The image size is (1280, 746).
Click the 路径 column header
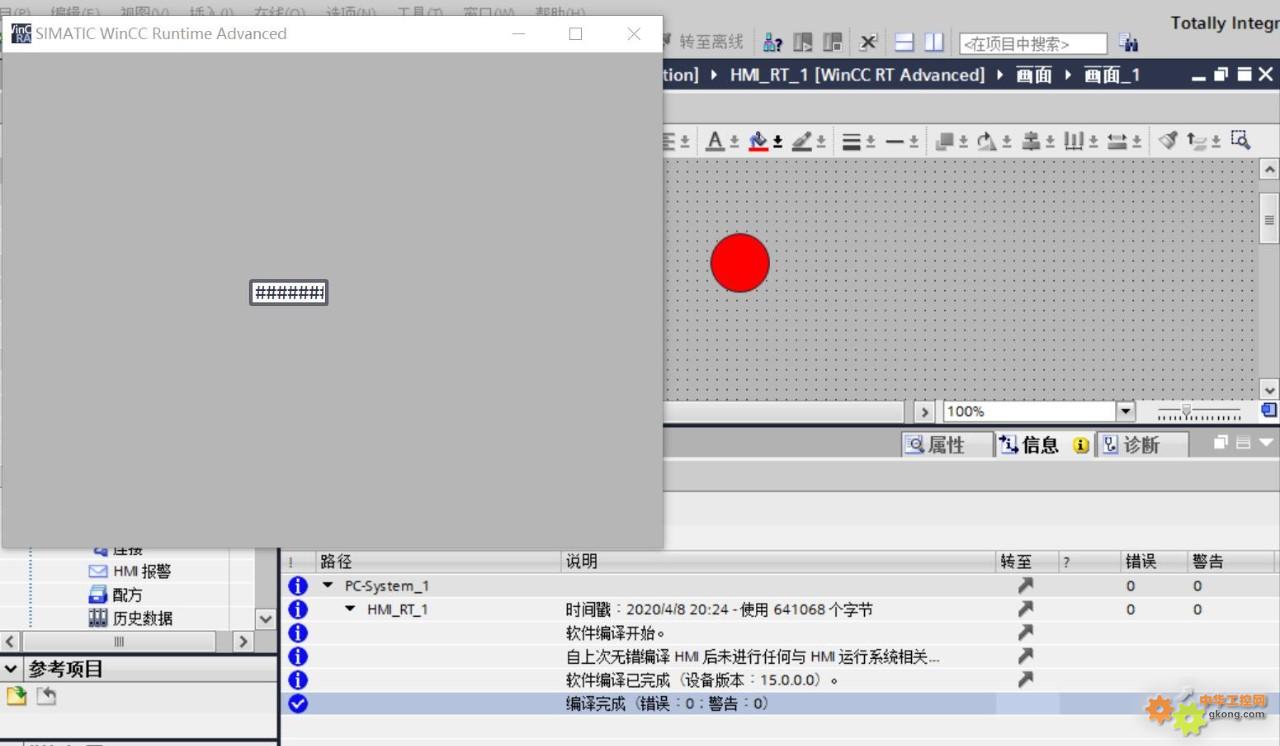pyautogui.click(x=438, y=561)
